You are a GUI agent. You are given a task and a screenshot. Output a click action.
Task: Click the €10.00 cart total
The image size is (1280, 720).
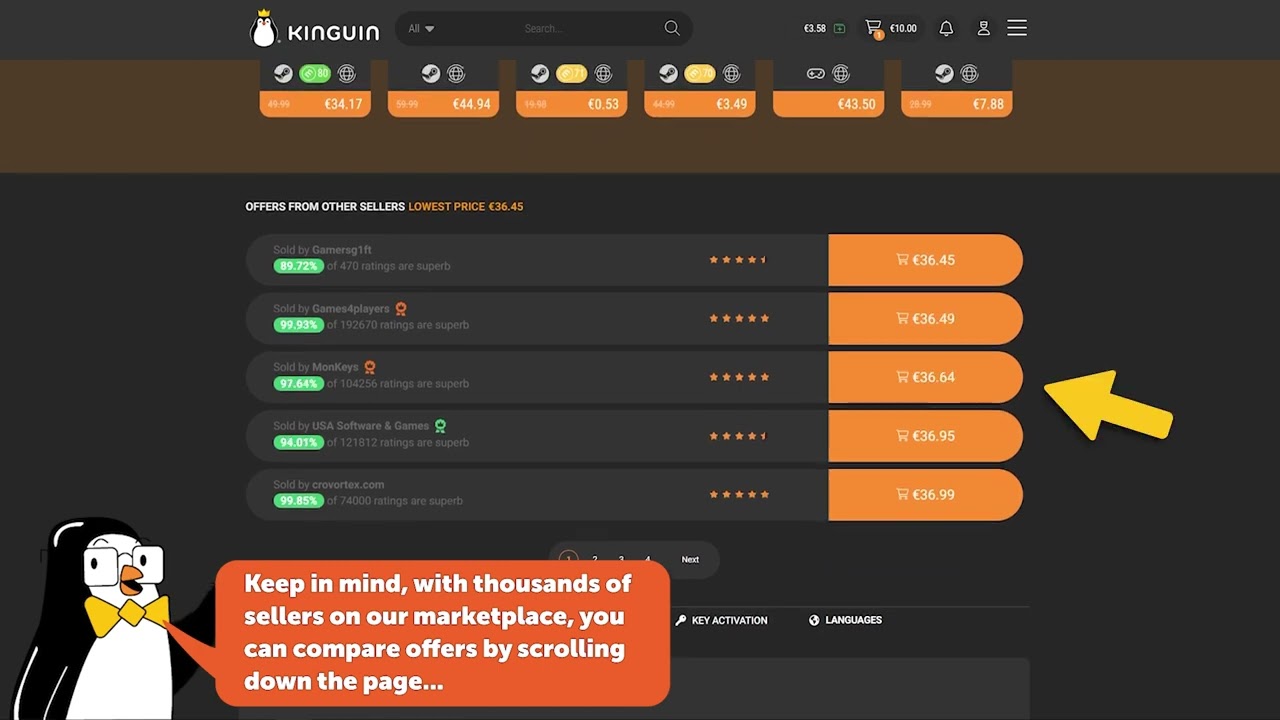pos(903,28)
